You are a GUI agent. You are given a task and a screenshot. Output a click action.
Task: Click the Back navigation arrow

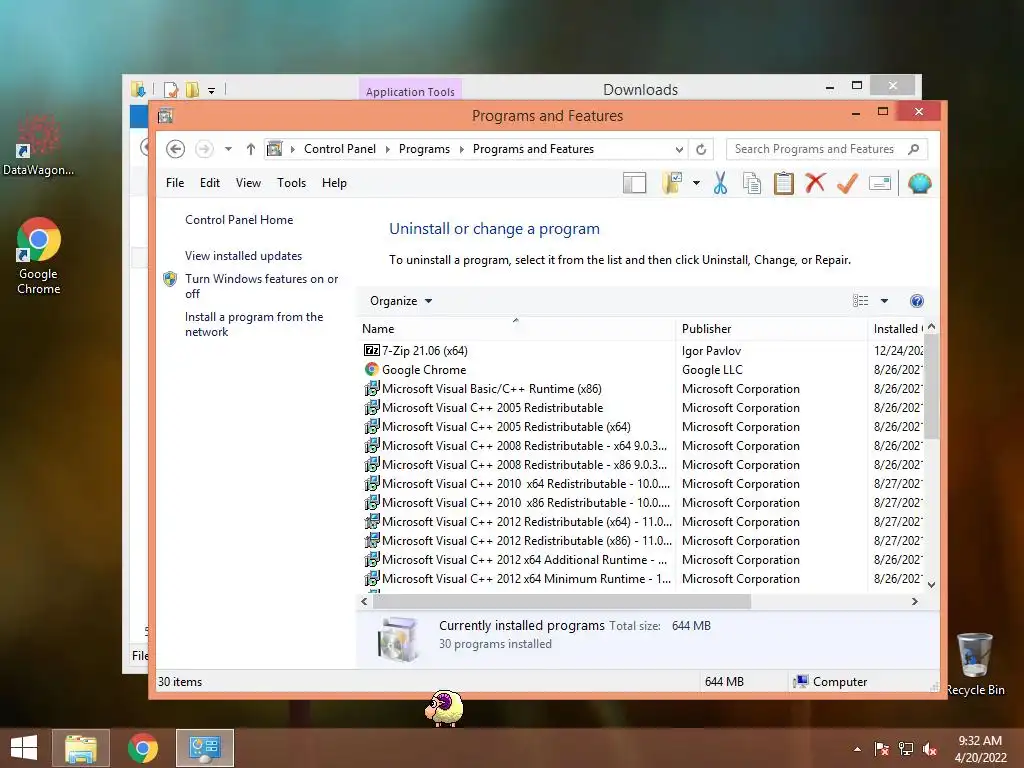(175, 149)
